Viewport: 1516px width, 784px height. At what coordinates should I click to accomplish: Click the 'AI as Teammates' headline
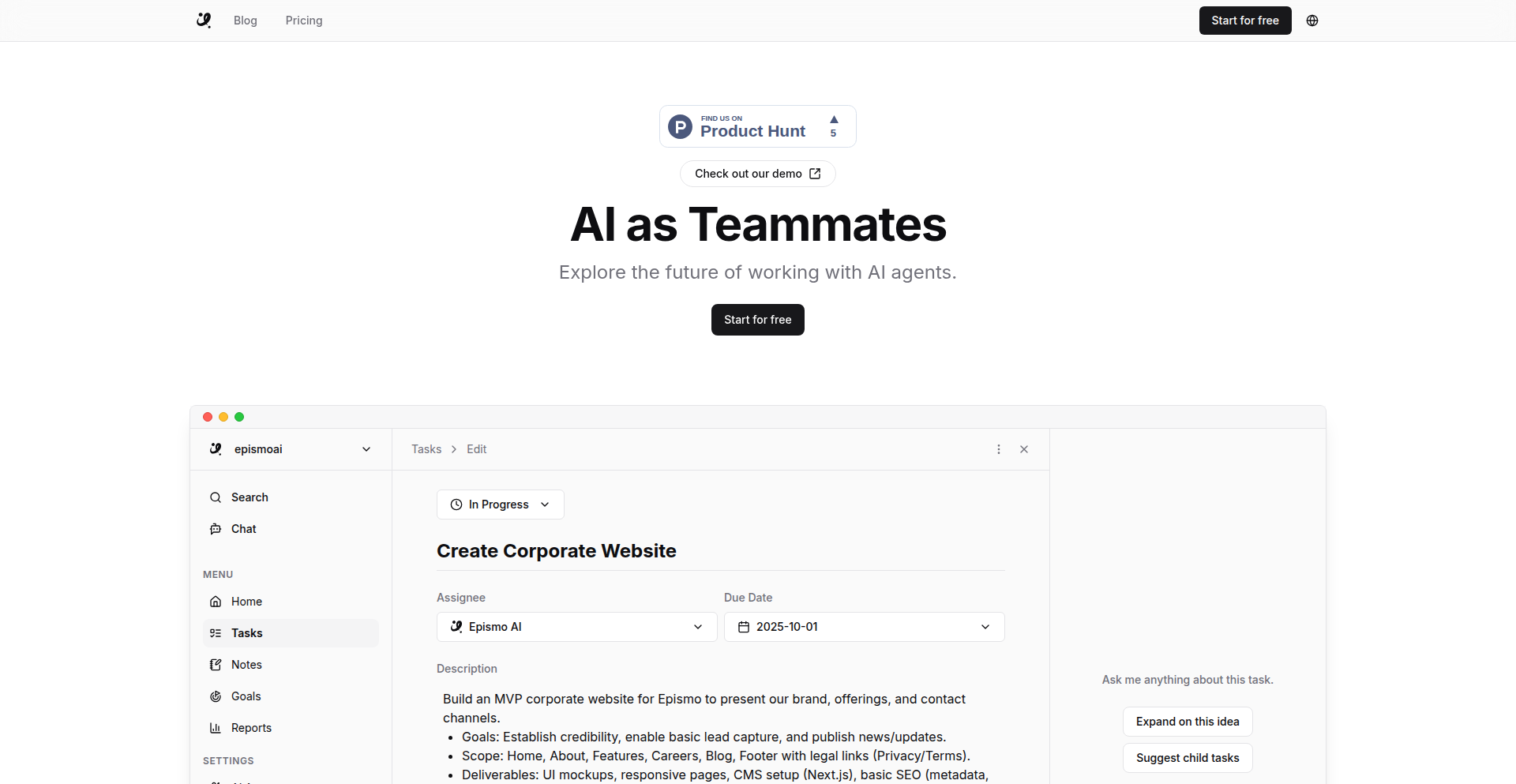pyautogui.click(x=758, y=224)
